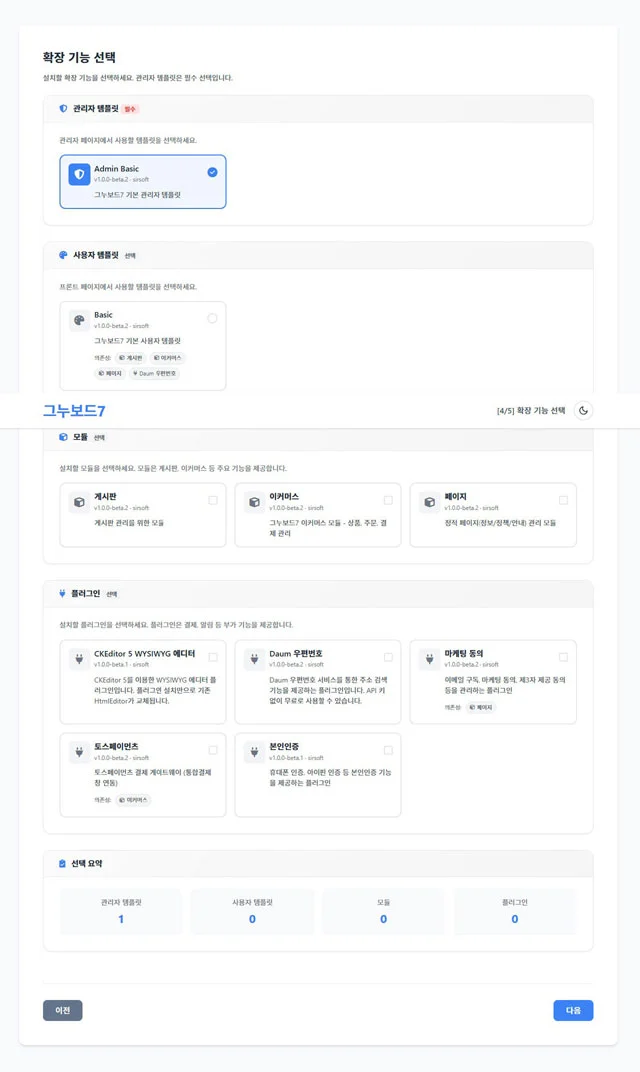Image resolution: width=640 pixels, height=1072 pixels.
Task: Click the Daum 우편번호 dependency tag in Basic
Action: coord(155,373)
